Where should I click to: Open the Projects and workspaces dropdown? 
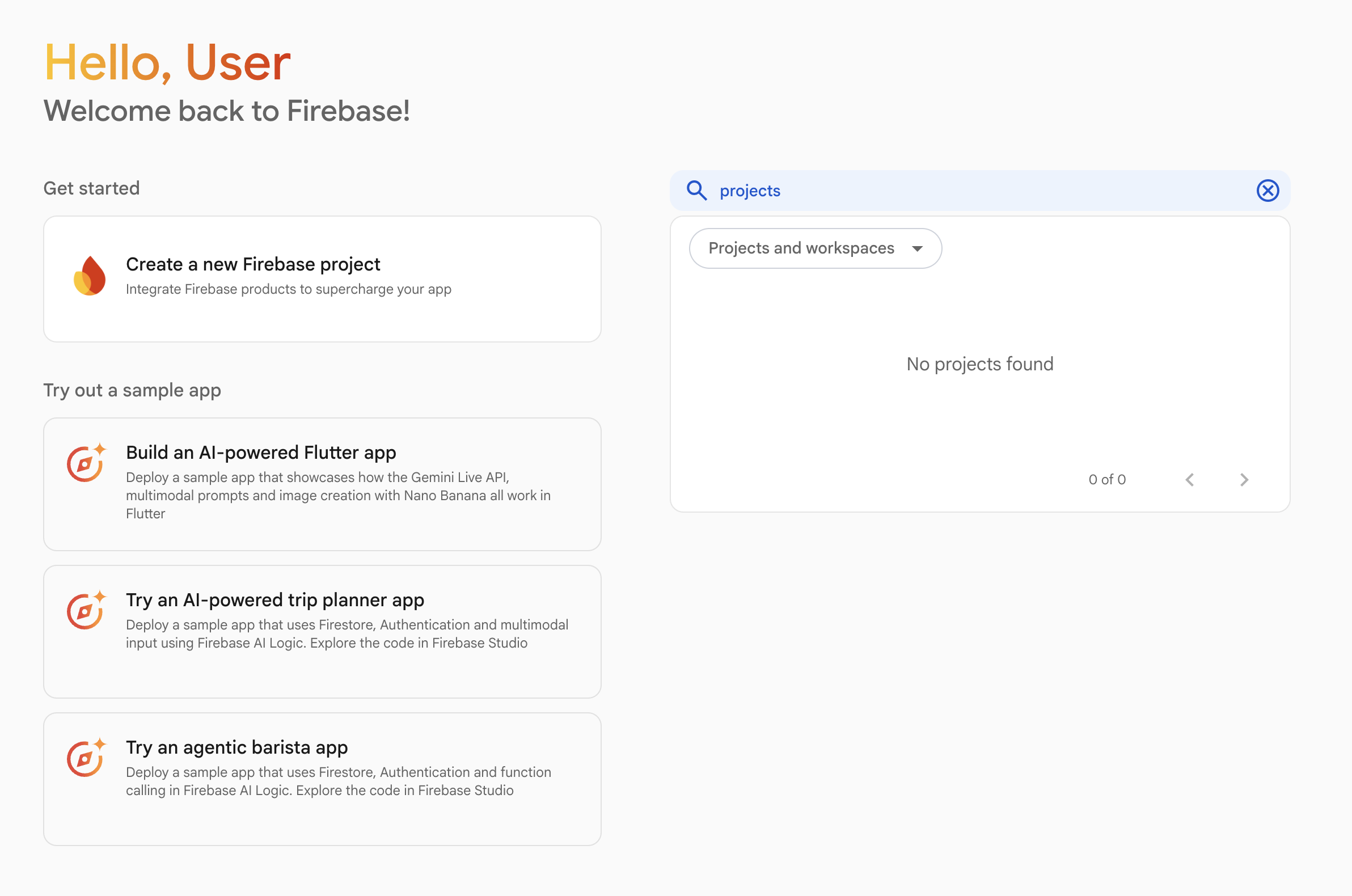point(815,248)
